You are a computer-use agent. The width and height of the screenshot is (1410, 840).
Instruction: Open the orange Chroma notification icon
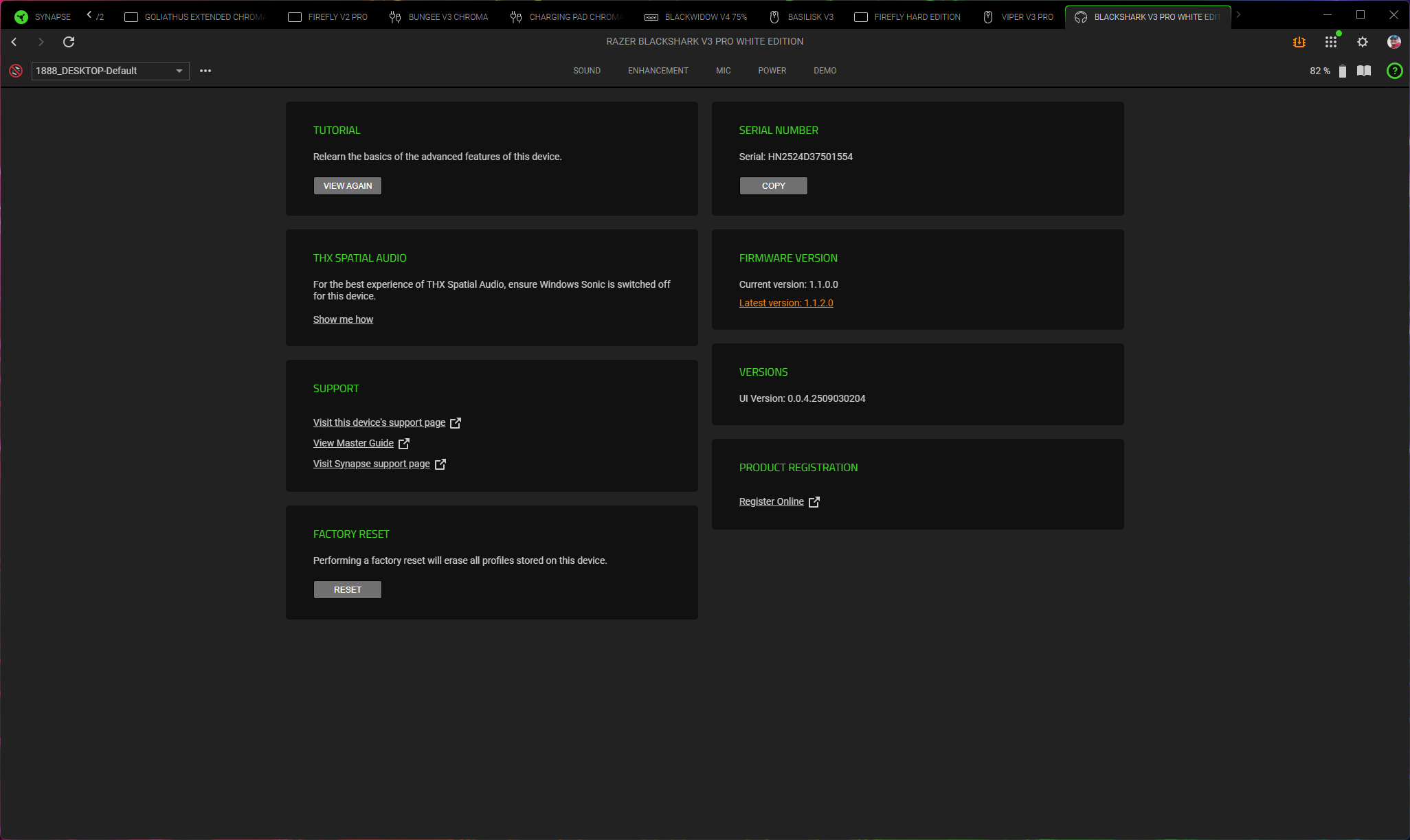[1299, 42]
